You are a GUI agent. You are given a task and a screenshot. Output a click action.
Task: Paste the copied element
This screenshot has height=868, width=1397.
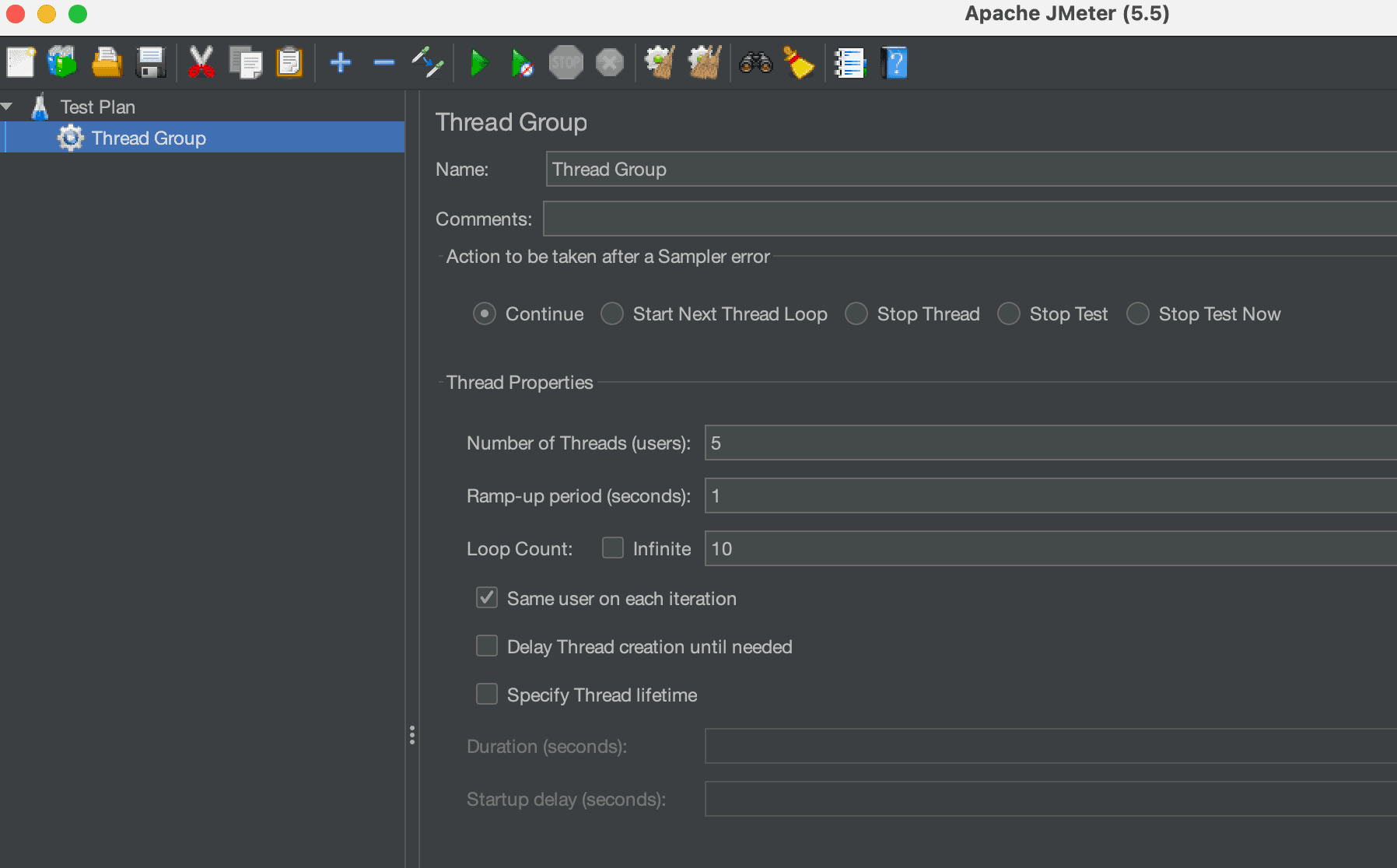point(289,62)
